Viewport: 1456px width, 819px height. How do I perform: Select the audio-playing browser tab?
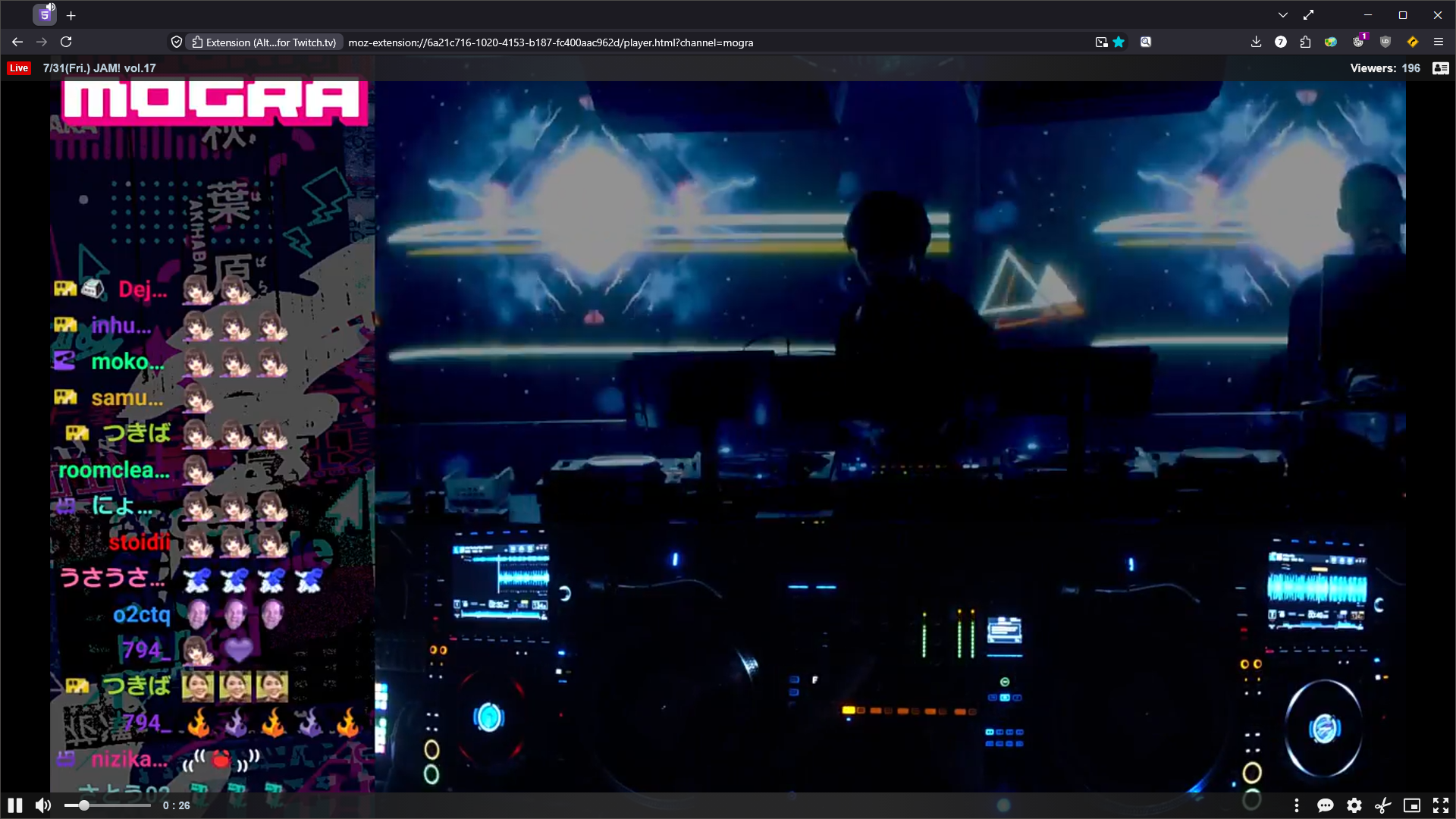45,14
